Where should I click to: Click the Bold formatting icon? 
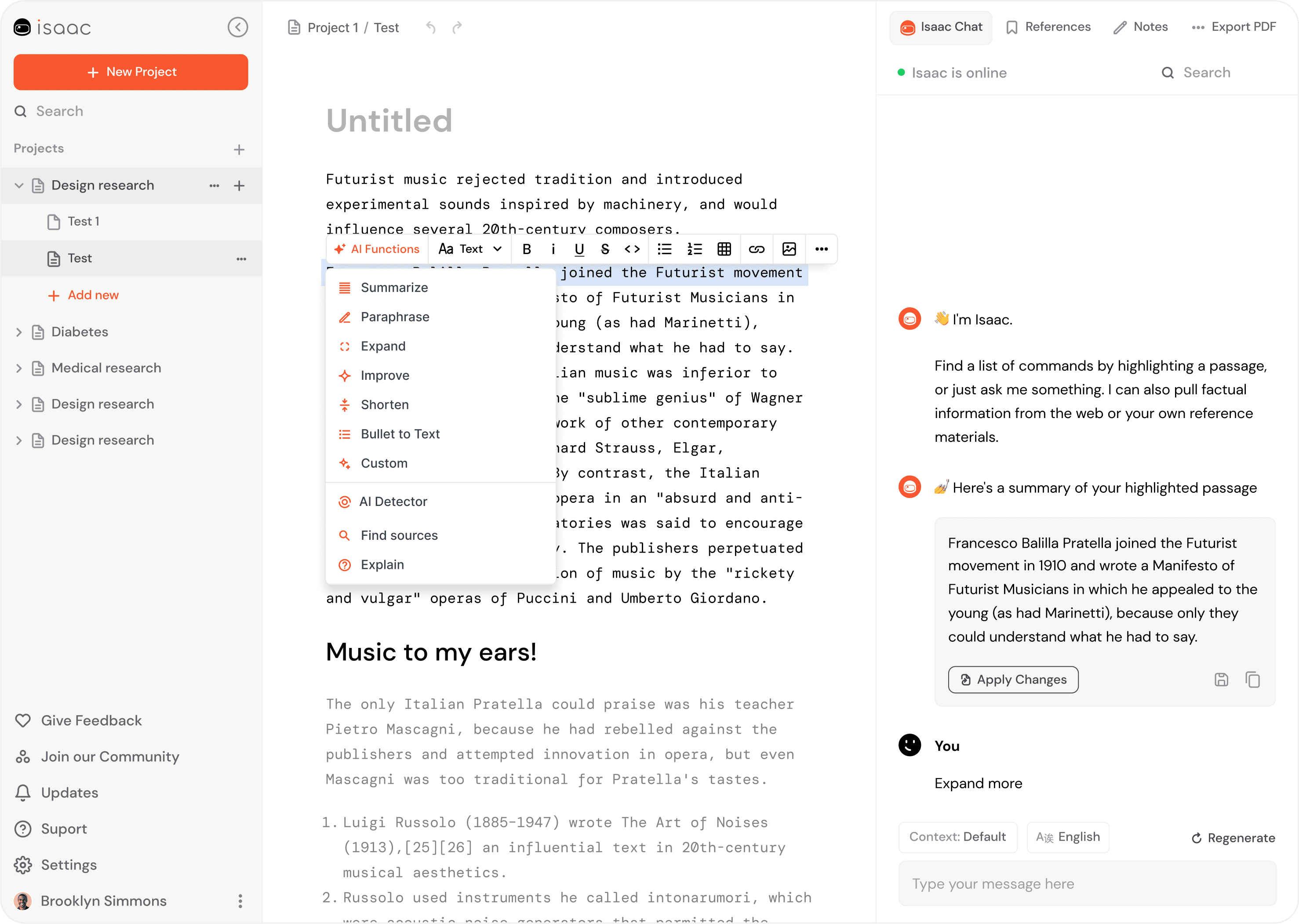pyautogui.click(x=526, y=249)
